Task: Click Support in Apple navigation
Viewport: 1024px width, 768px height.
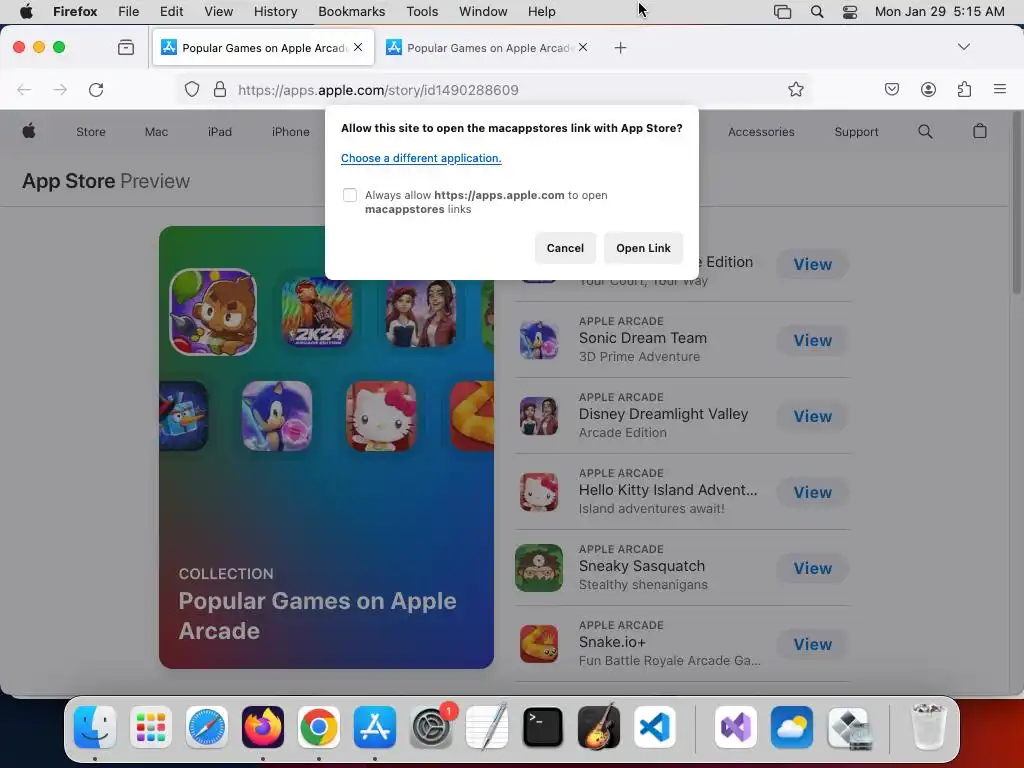Action: [x=856, y=132]
